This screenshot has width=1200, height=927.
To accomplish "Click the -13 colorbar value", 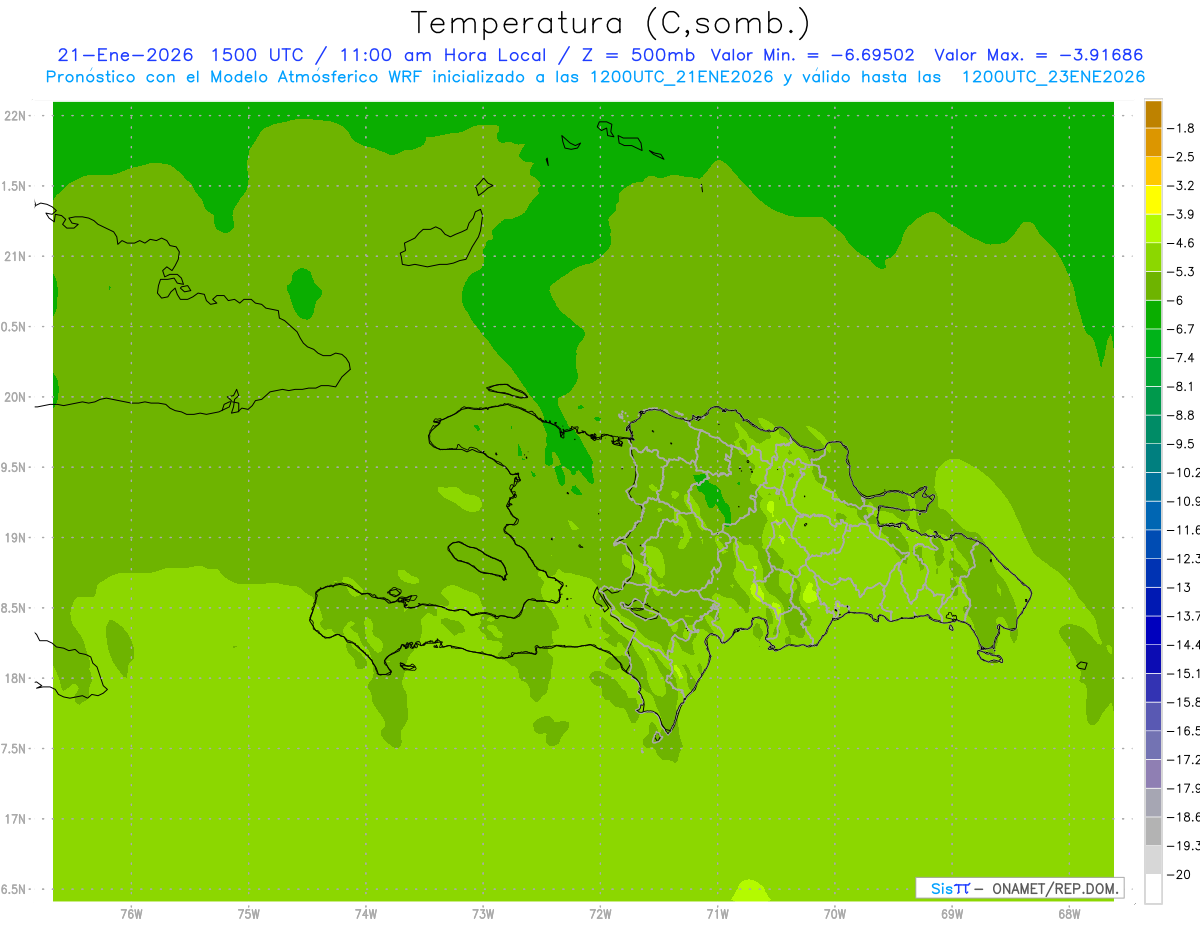I will click(1179, 587).
